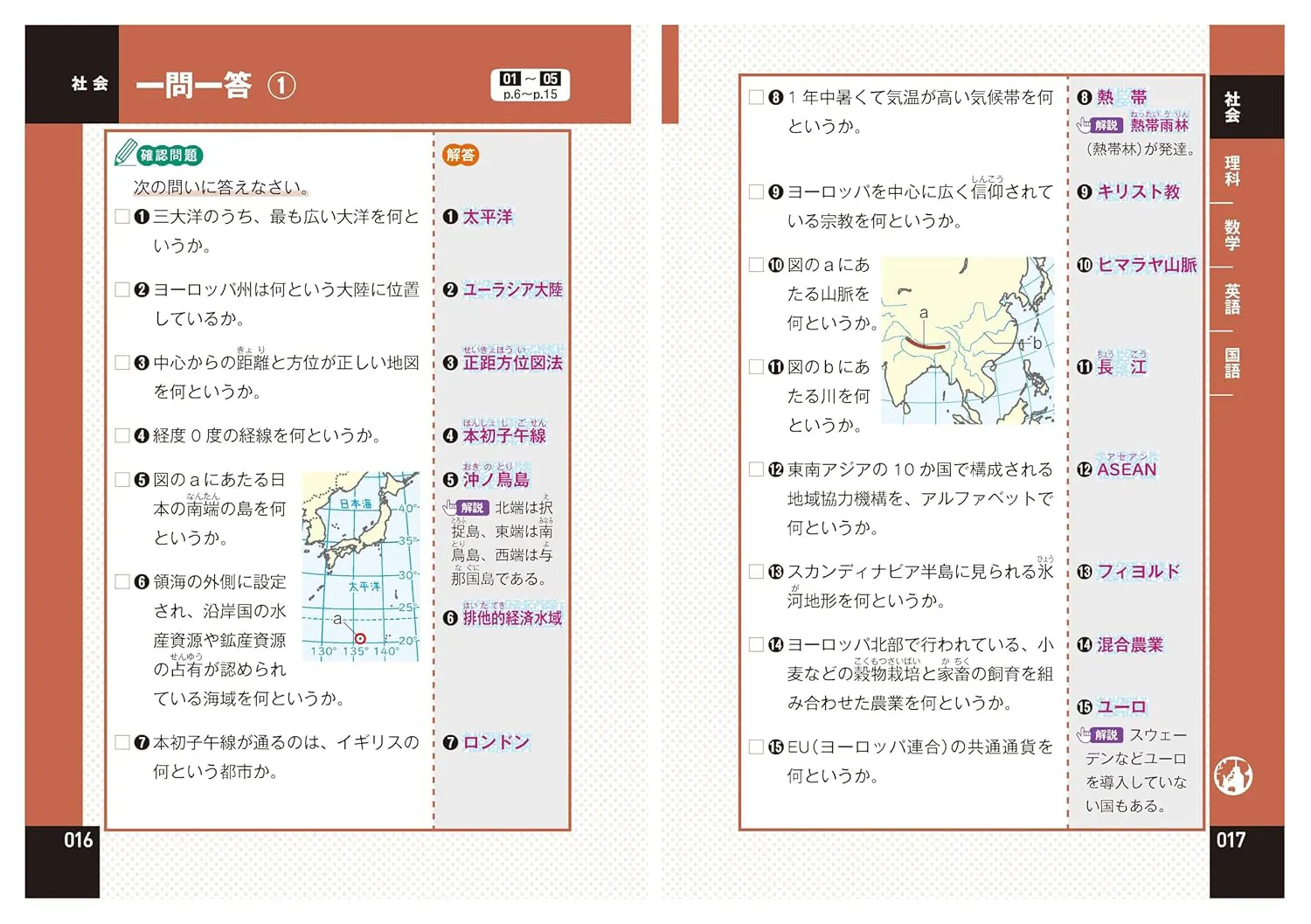Click the 01～05 page reference badge
Image resolution: width=1311 pixels, height=924 pixels.
(531, 85)
